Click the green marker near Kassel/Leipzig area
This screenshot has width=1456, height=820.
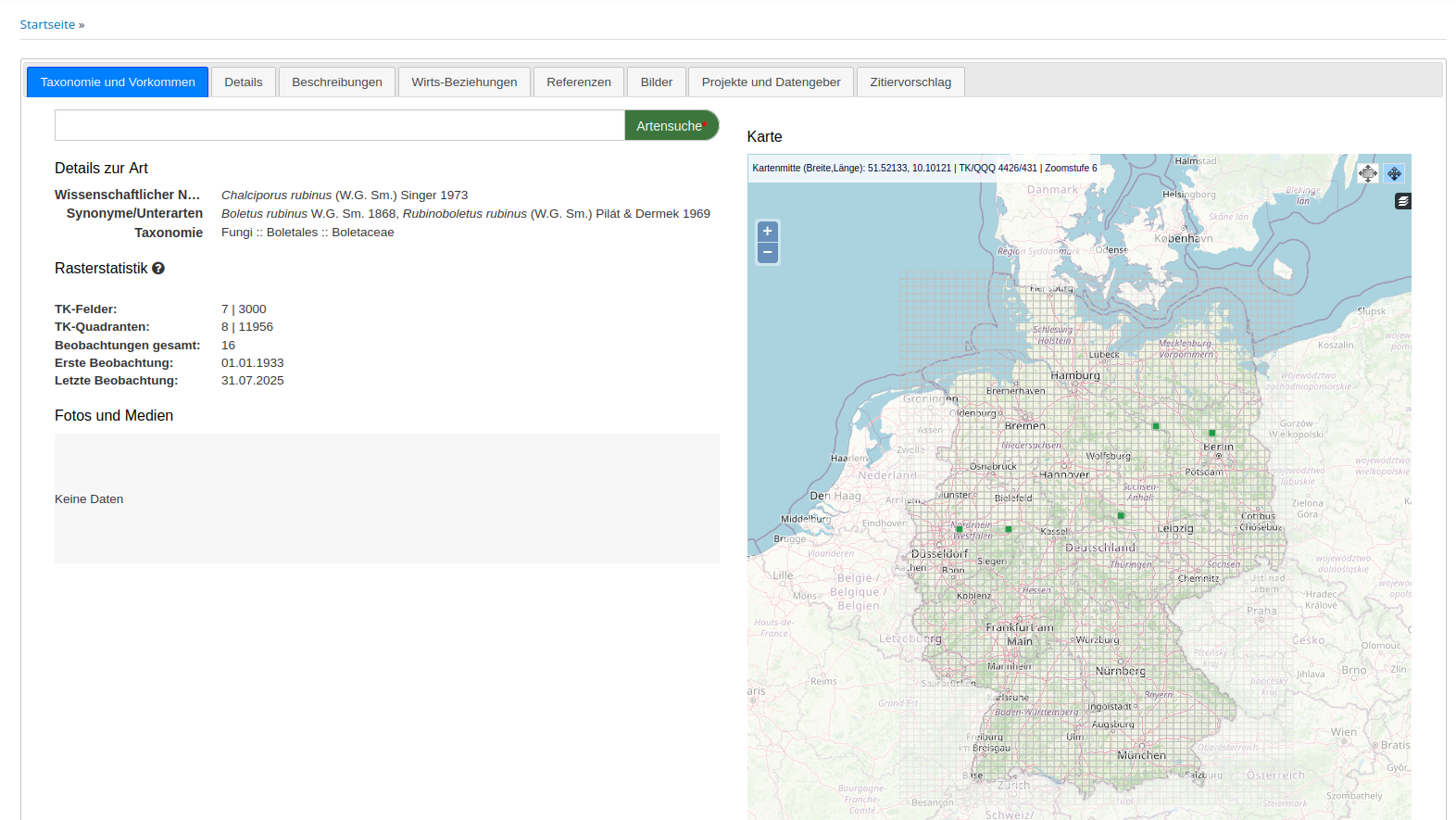[x=1121, y=515]
